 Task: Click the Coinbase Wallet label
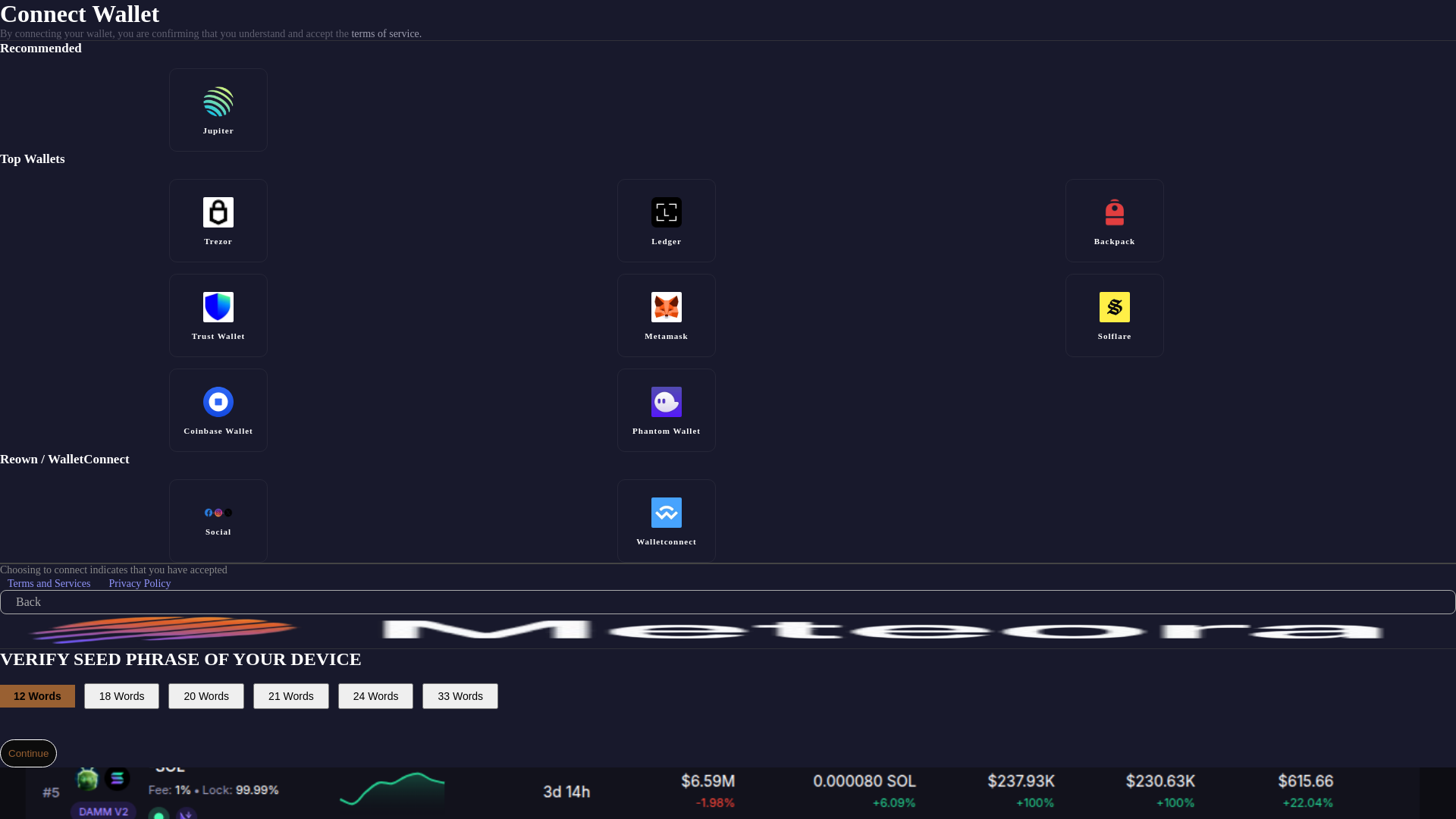218,431
